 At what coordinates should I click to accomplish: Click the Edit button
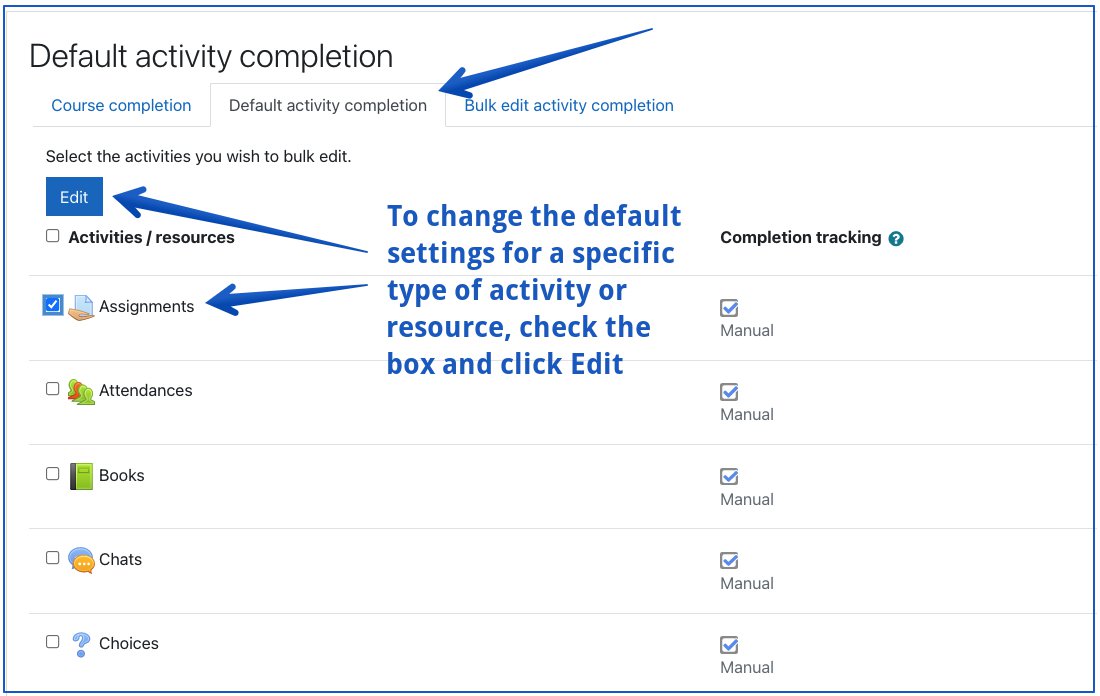(73, 196)
